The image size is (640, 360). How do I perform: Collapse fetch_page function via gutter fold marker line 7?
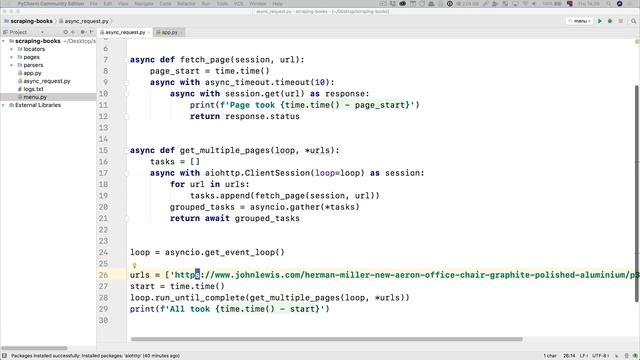(x=127, y=60)
